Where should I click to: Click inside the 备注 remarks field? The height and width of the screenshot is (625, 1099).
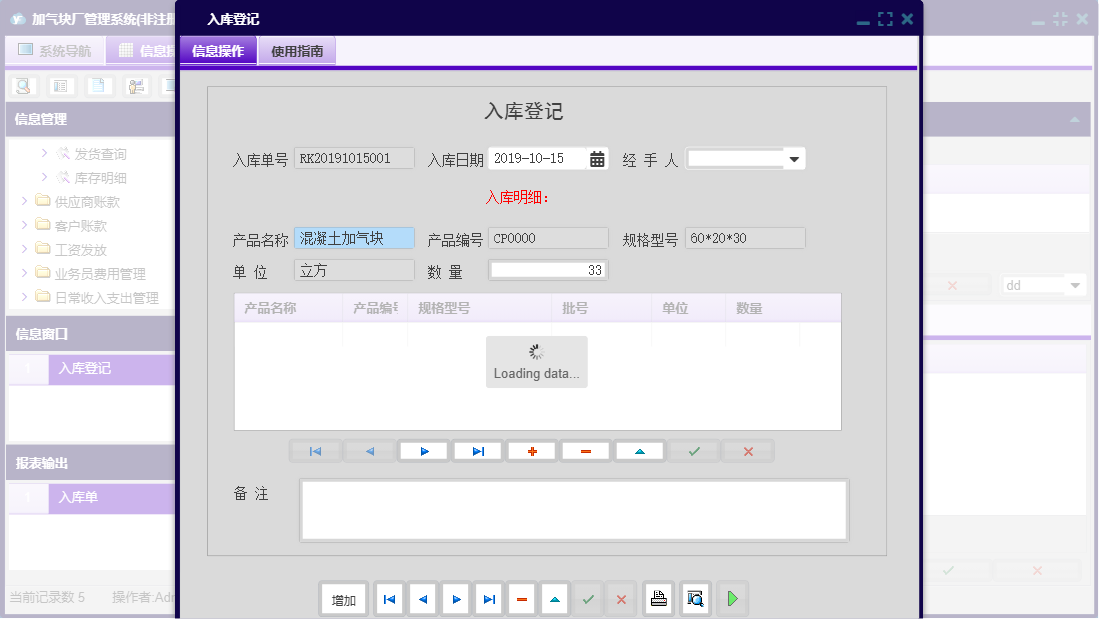(573, 510)
